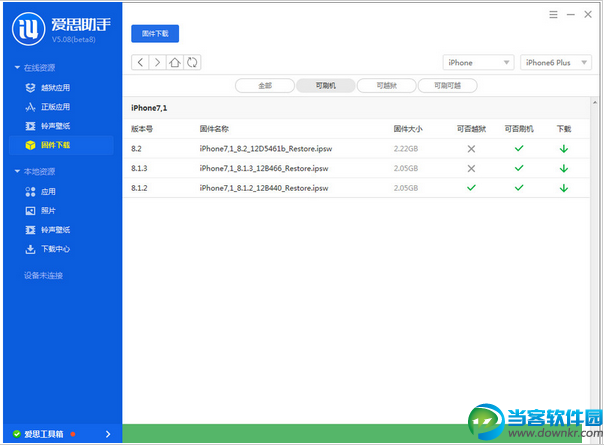Click the flashable checkmark for 8.1.2
Image resolution: width=604 pixels, height=447 pixels.
coord(519,188)
